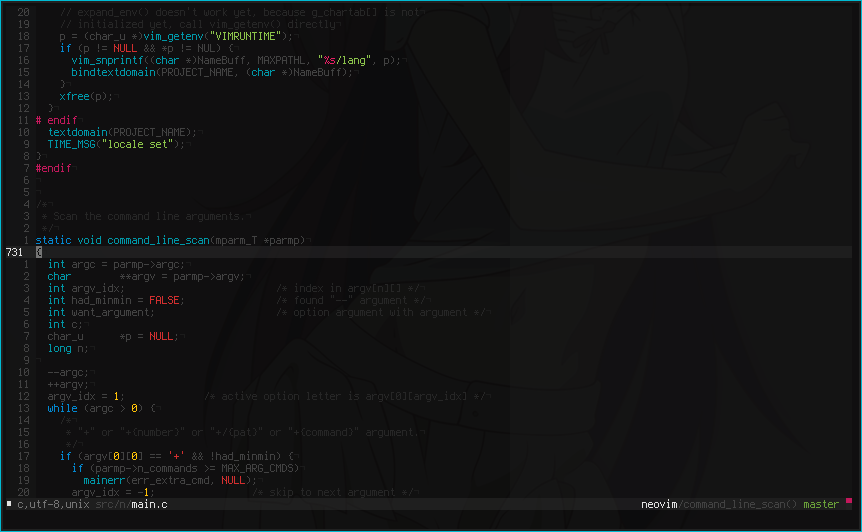This screenshot has height=532, width=862.
Task: Click the comment "// expand_env() doesn't work yet"
Action: 239,12
